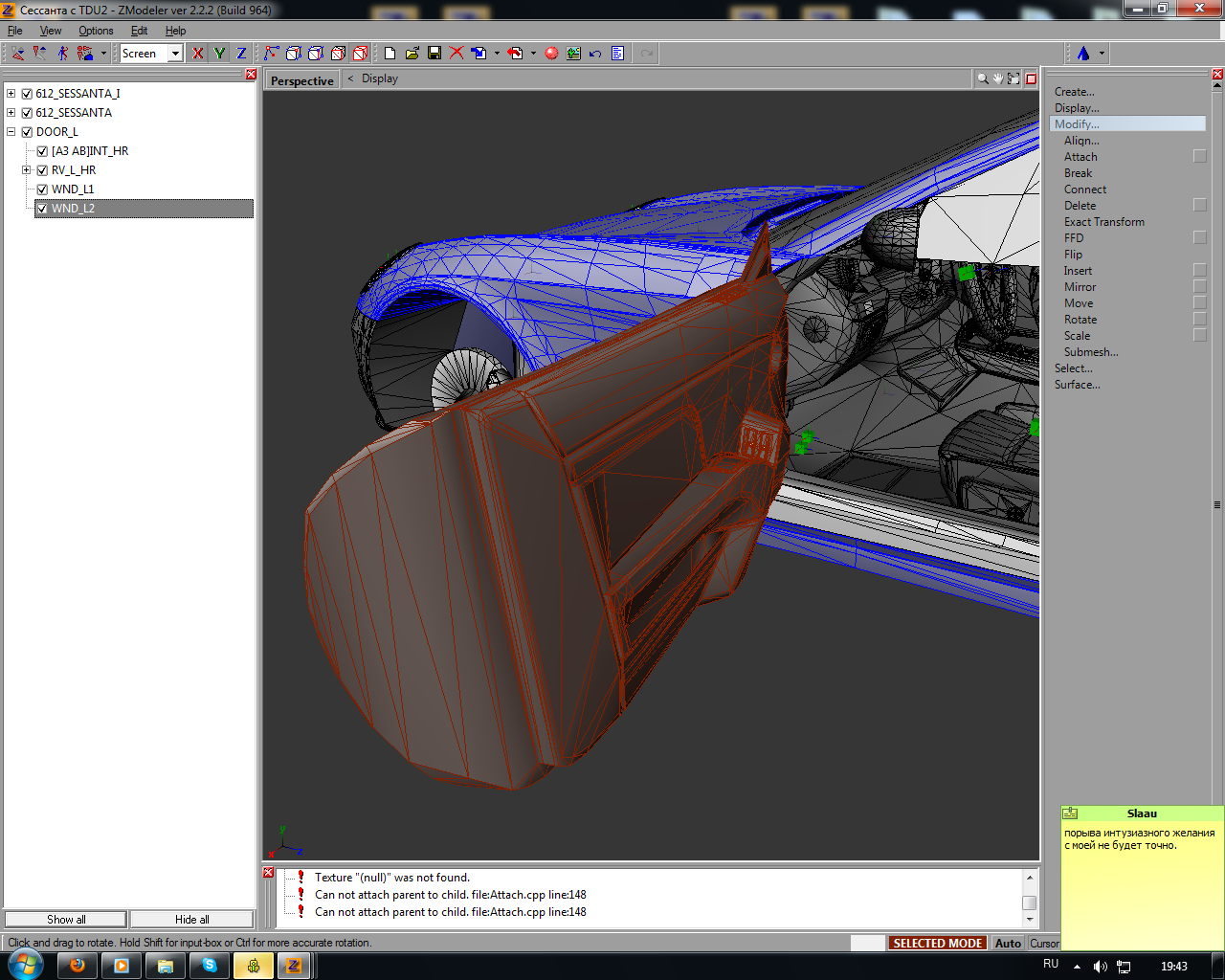This screenshot has width=1225, height=980.
Task: Expand the 612_SESSANTA tree node
Action: tap(11, 113)
